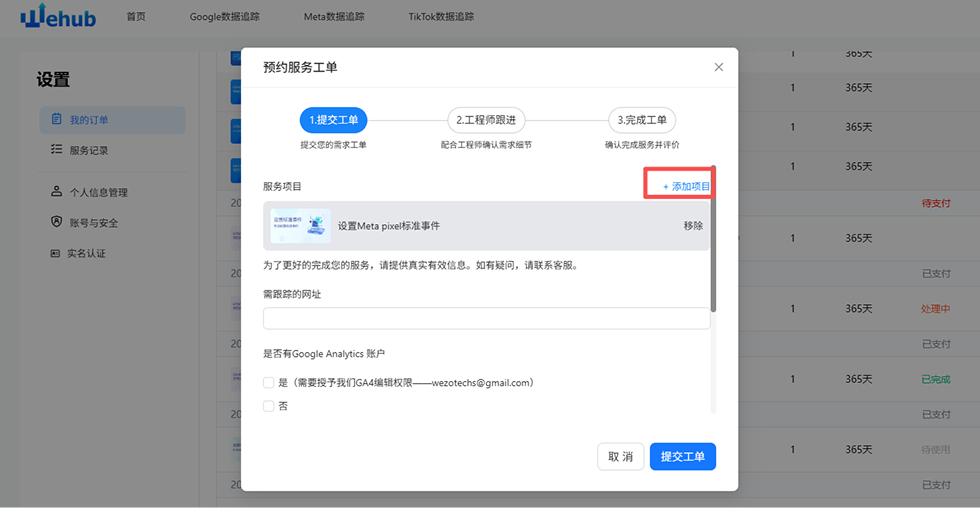Click the Wehub logo
980x508 pixels.
tap(58, 16)
